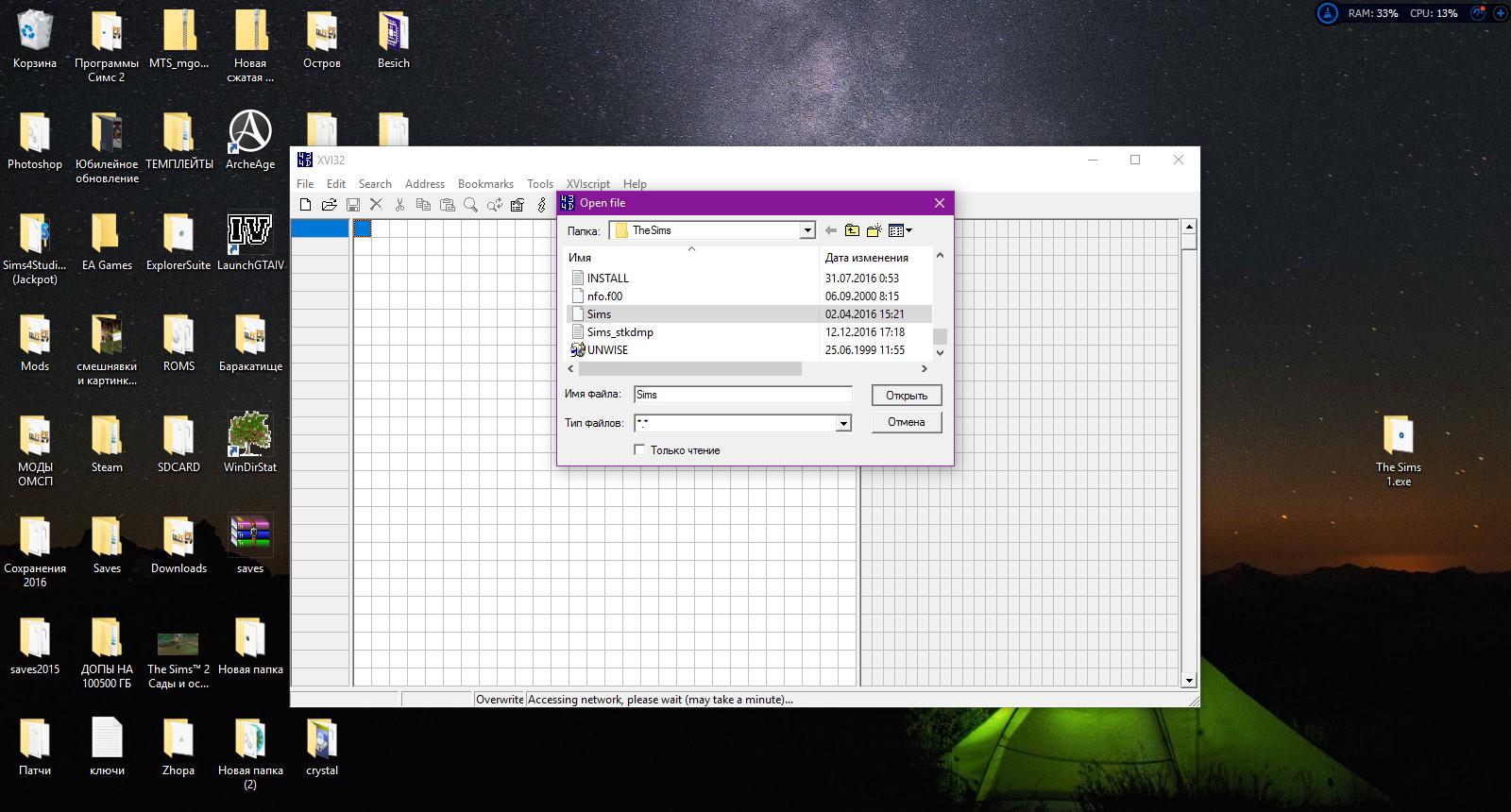Click the ArcheAge desktop shortcut

click(250, 142)
